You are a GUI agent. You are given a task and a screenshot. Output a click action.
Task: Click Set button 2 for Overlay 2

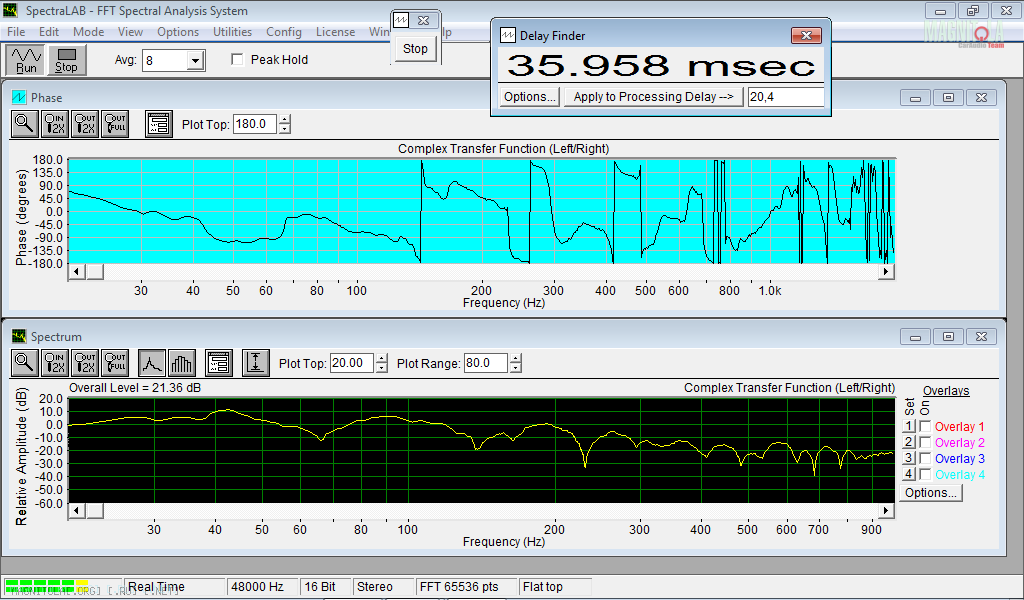[x=908, y=443]
